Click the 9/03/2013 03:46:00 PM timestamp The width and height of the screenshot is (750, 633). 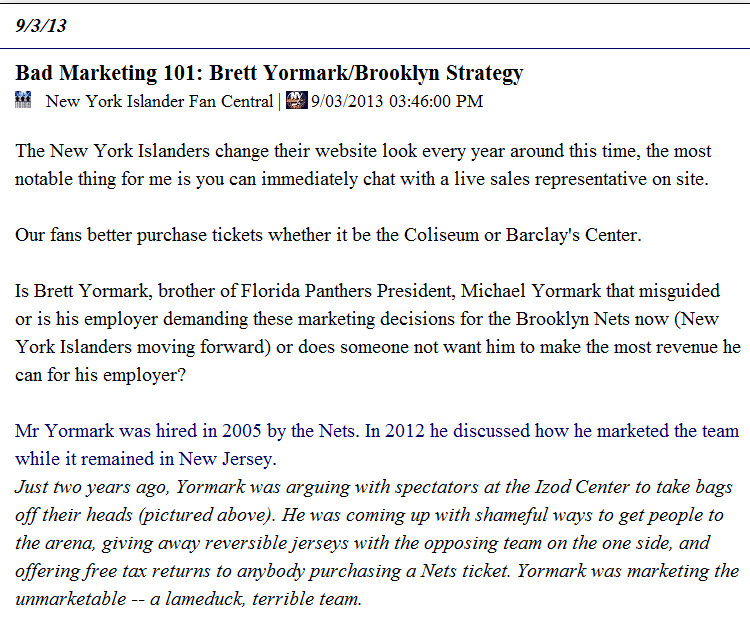click(396, 101)
